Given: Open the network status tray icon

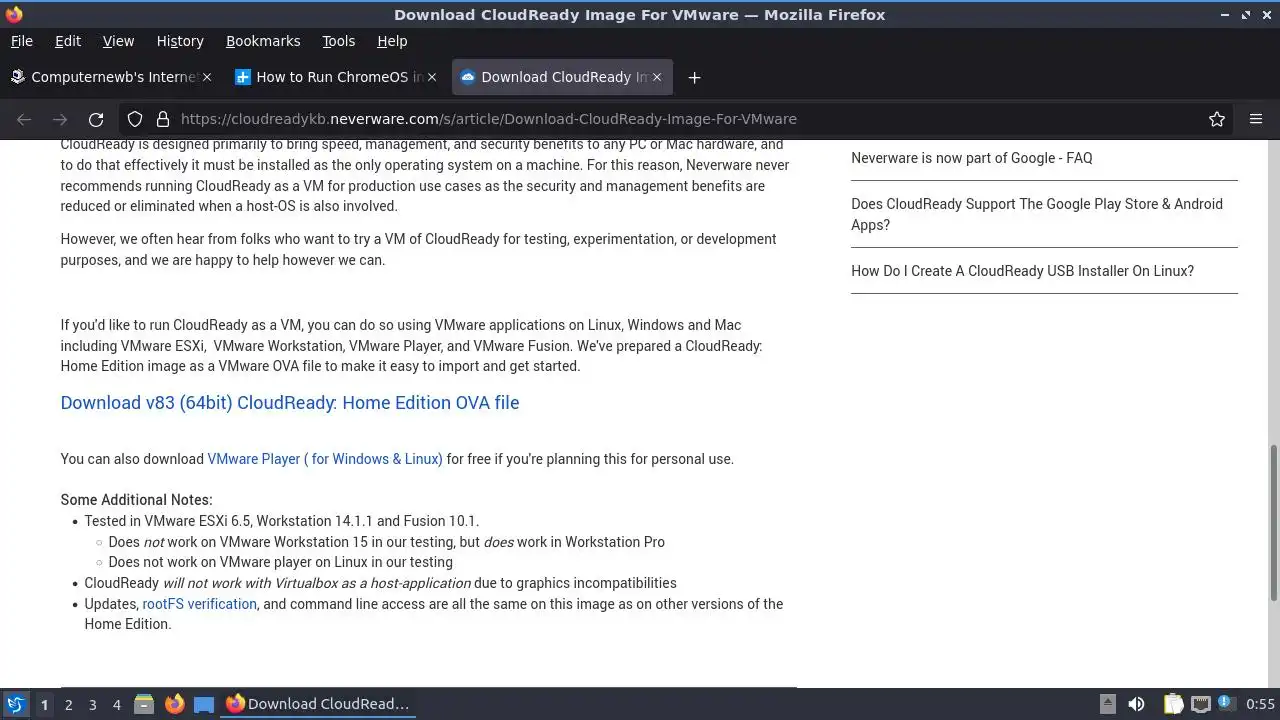Looking at the screenshot, I should click(1200, 704).
